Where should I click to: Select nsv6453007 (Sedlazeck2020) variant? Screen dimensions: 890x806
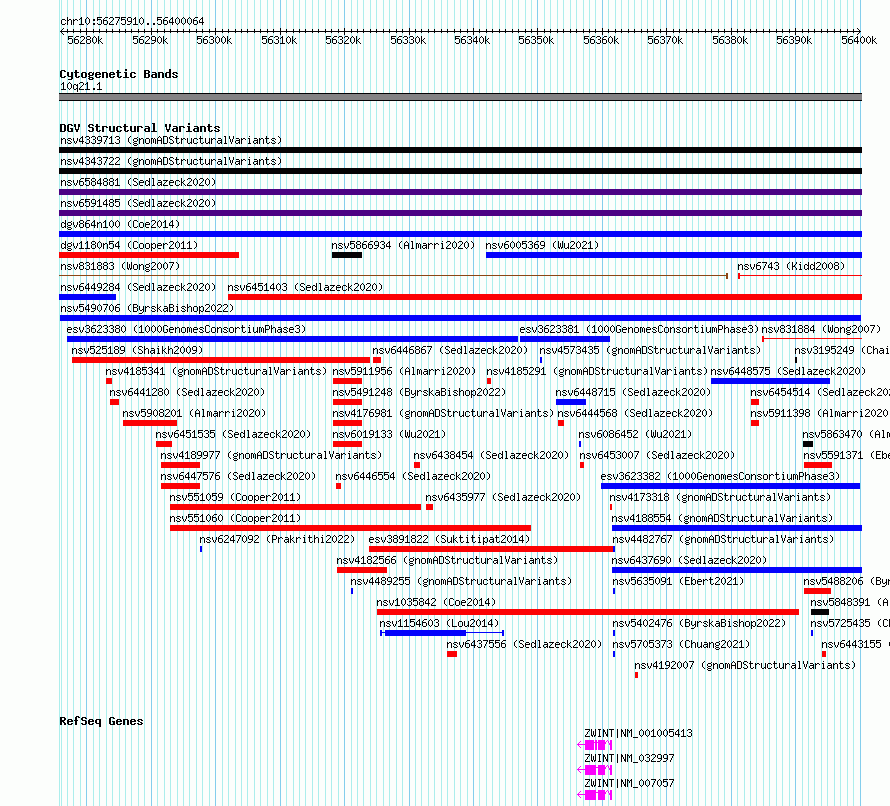(657, 455)
